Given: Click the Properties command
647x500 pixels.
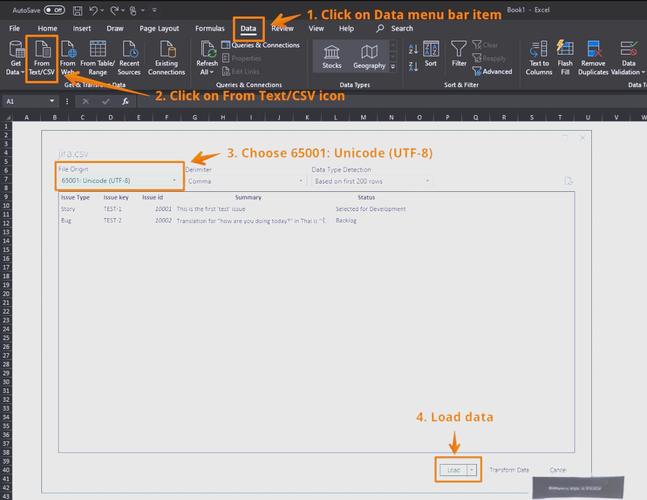Looking at the screenshot, I should point(241,58).
